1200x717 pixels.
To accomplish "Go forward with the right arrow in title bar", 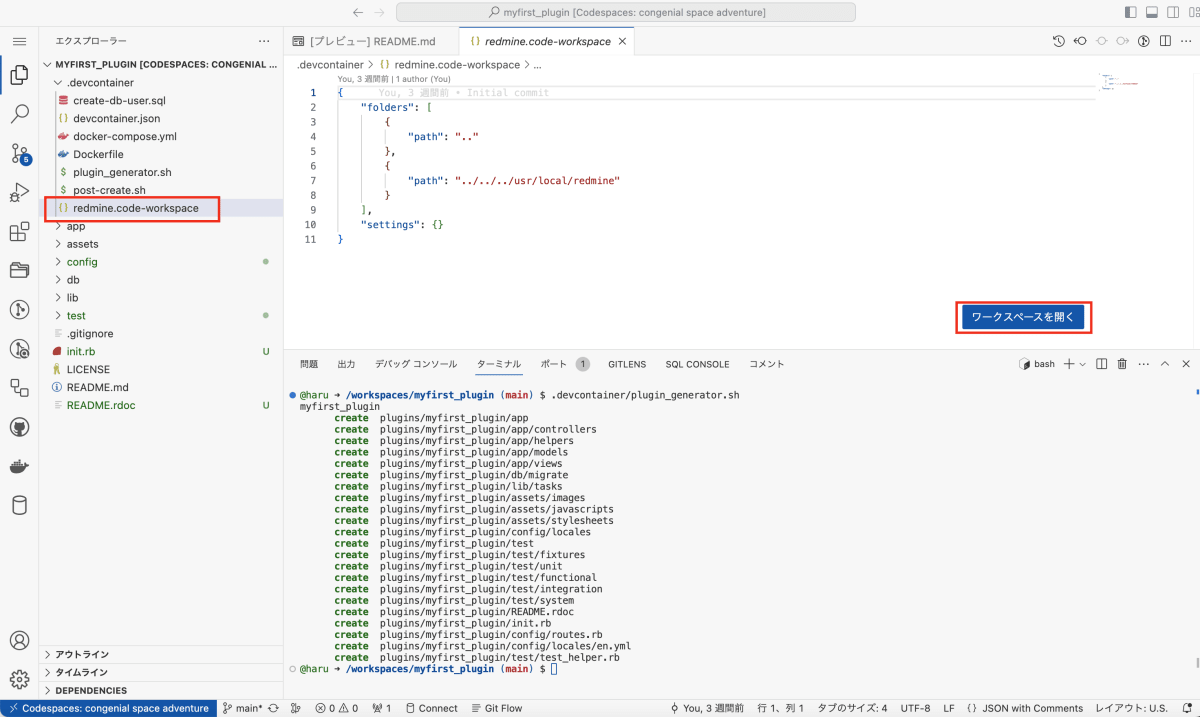I will point(378,12).
